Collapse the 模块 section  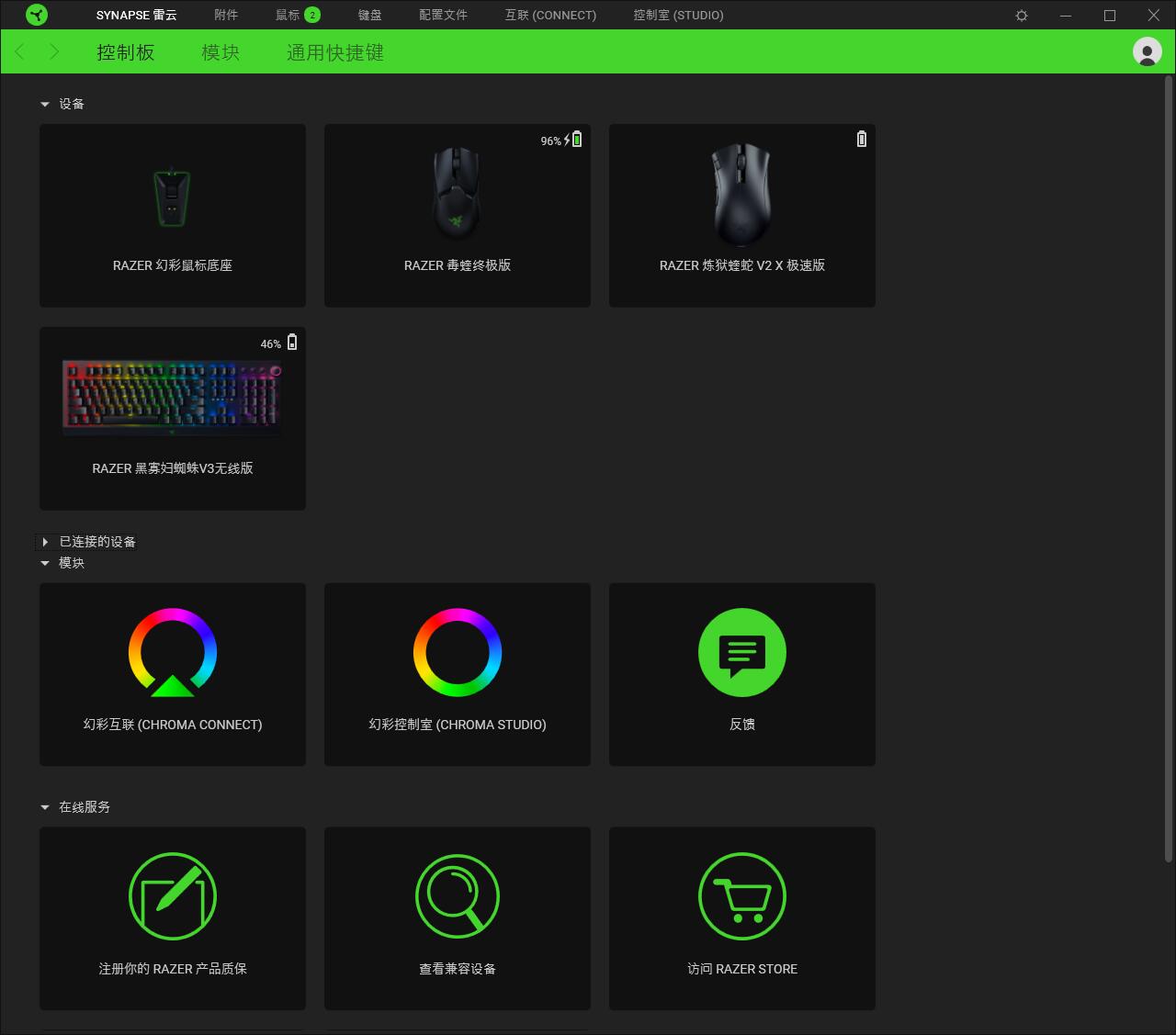coord(45,563)
